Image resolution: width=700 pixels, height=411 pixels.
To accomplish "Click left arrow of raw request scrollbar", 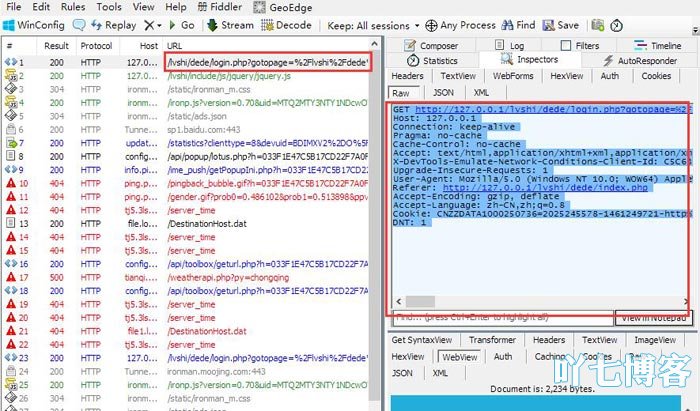I will click(x=399, y=301).
